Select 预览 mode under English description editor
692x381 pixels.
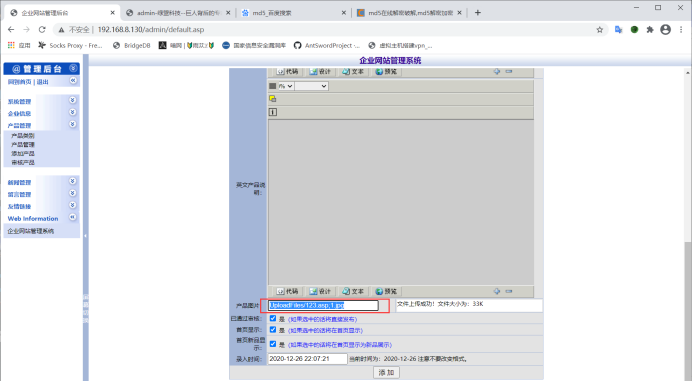point(386,291)
